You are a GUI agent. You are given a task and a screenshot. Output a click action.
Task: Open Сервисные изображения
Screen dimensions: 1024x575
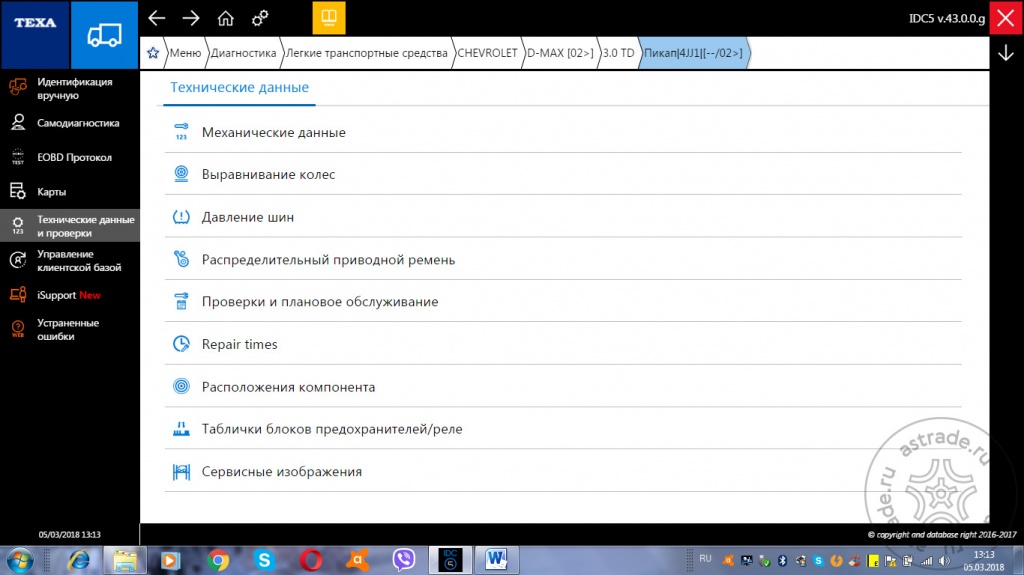pyautogui.click(x=563, y=472)
